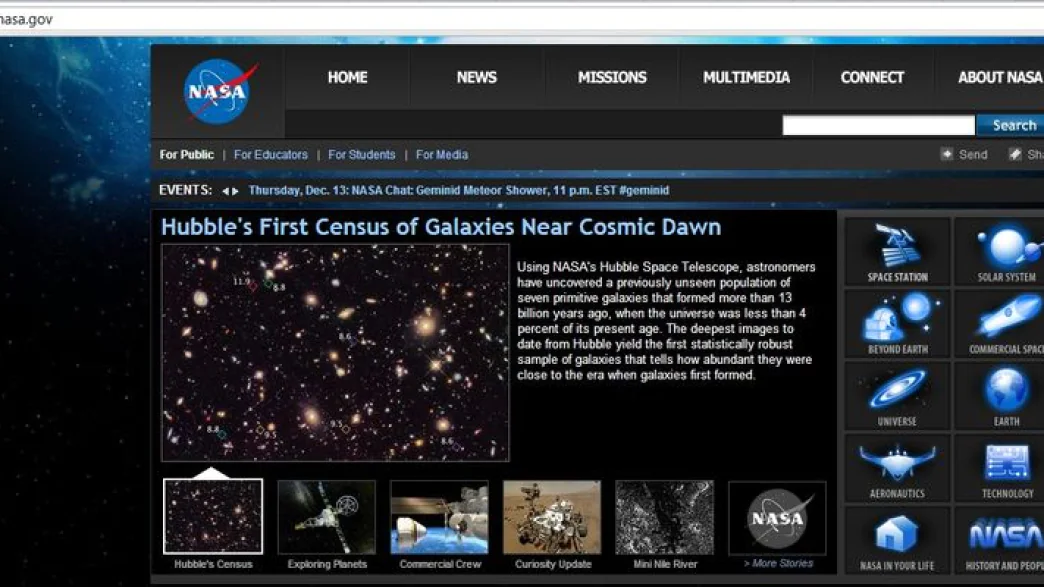
Task: Click the Curiosity Update caption
Action: coord(553,564)
